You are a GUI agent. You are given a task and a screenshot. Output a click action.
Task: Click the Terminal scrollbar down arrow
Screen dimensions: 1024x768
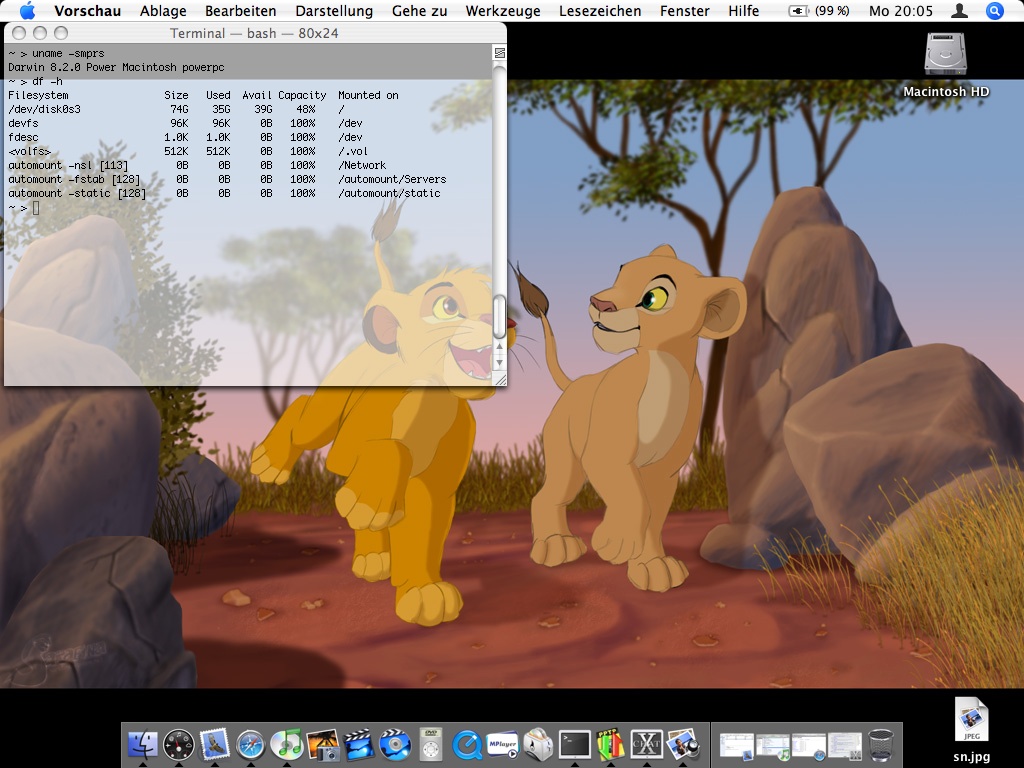(x=500, y=361)
